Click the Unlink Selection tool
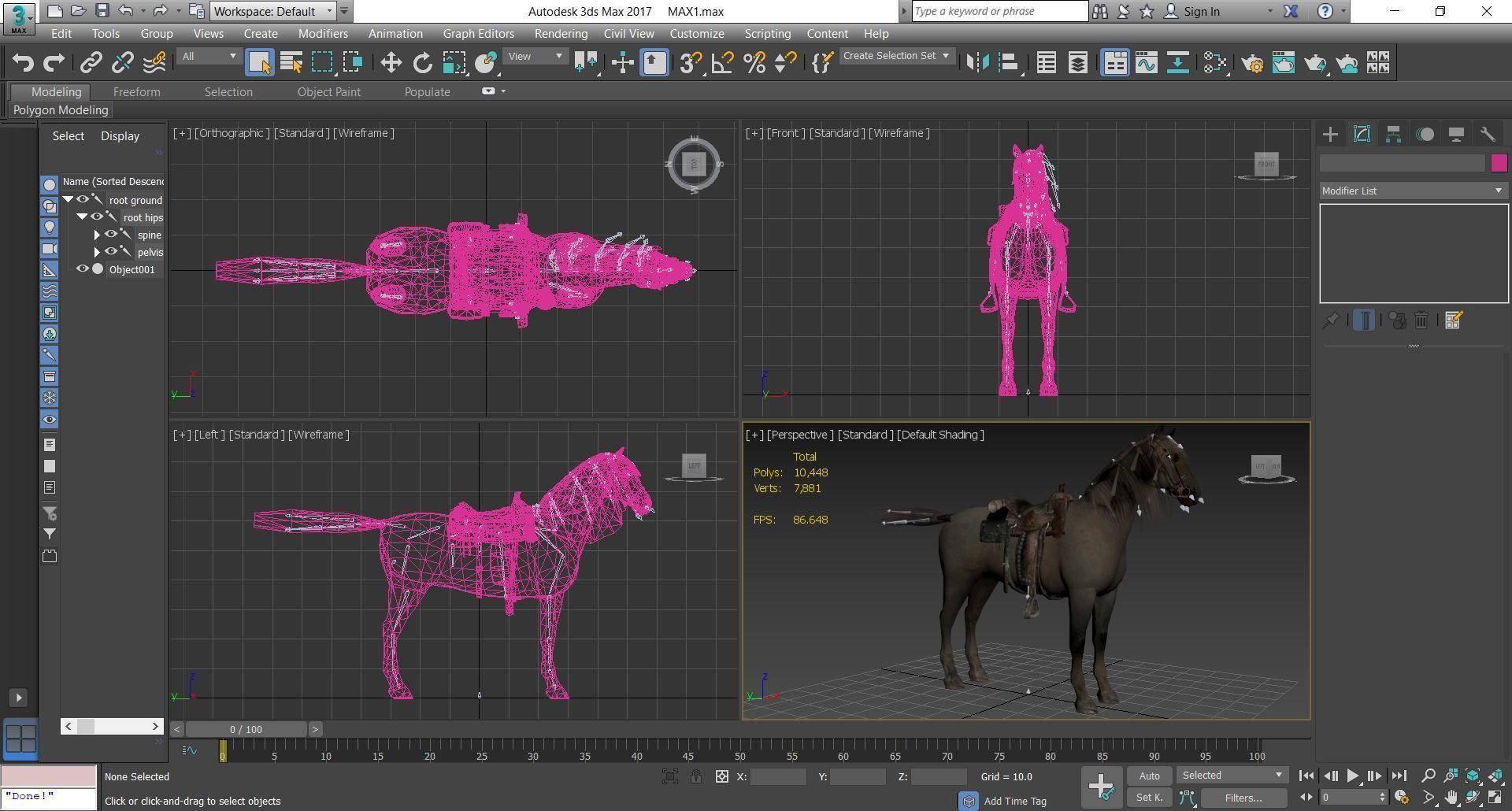This screenshot has height=811, width=1512. coord(123,62)
